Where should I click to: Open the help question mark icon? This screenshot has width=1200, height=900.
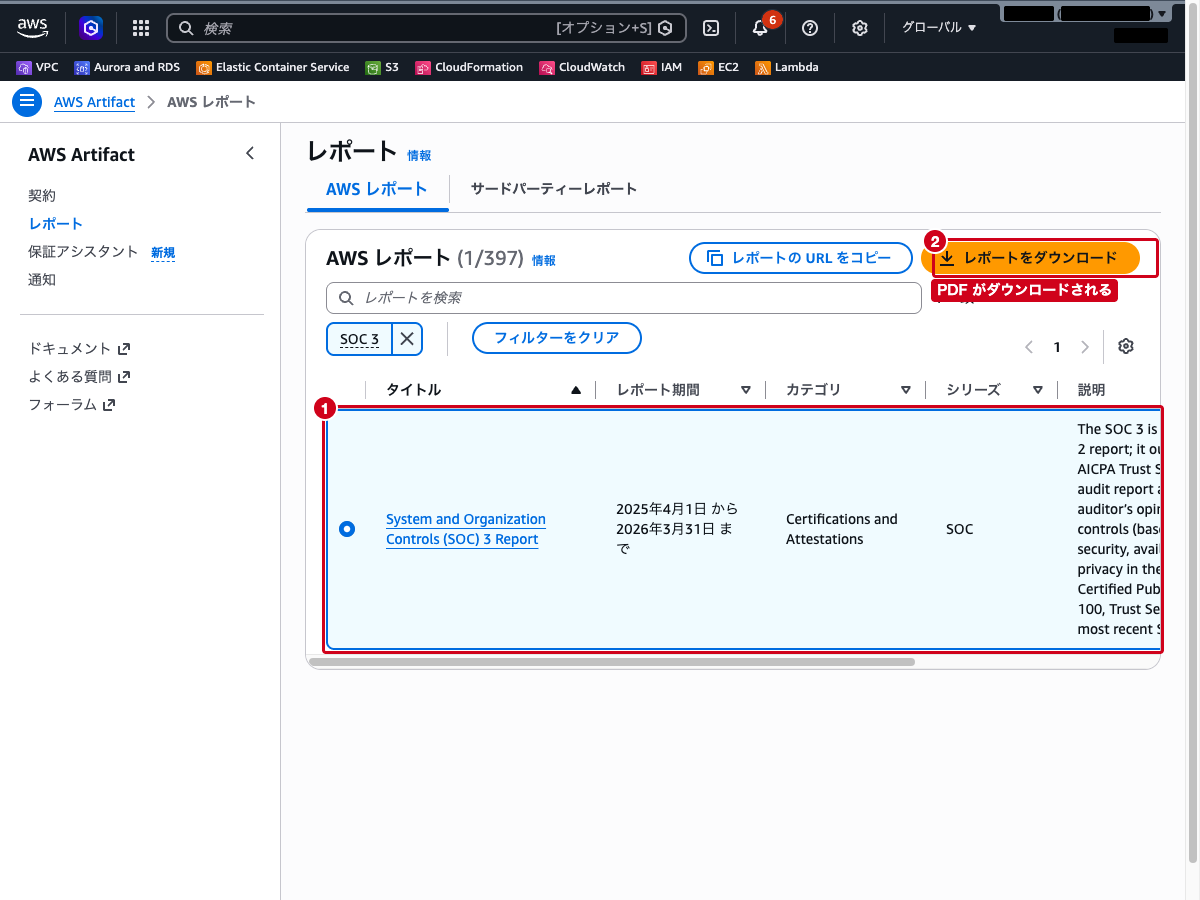pyautogui.click(x=810, y=28)
